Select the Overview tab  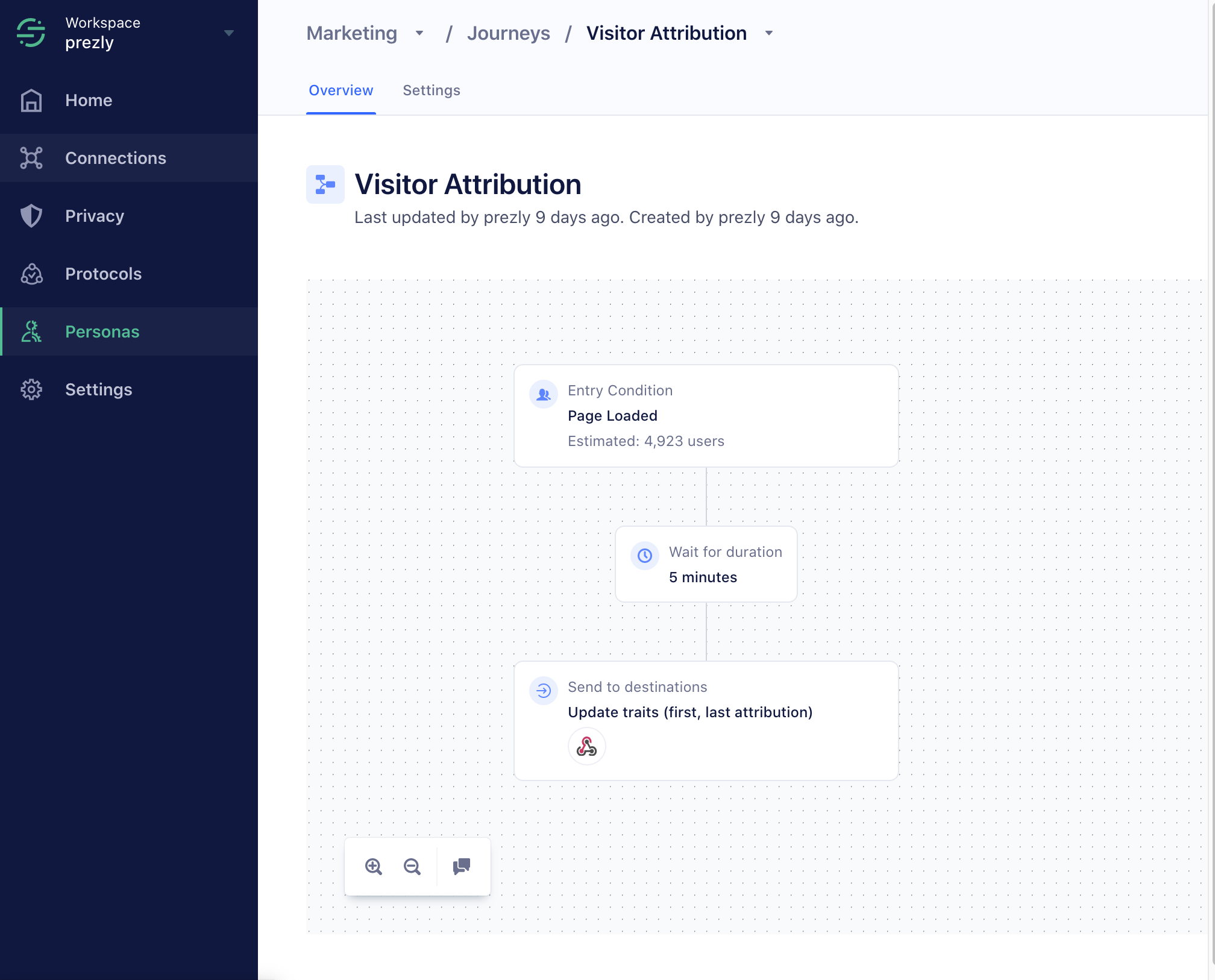(x=340, y=90)
